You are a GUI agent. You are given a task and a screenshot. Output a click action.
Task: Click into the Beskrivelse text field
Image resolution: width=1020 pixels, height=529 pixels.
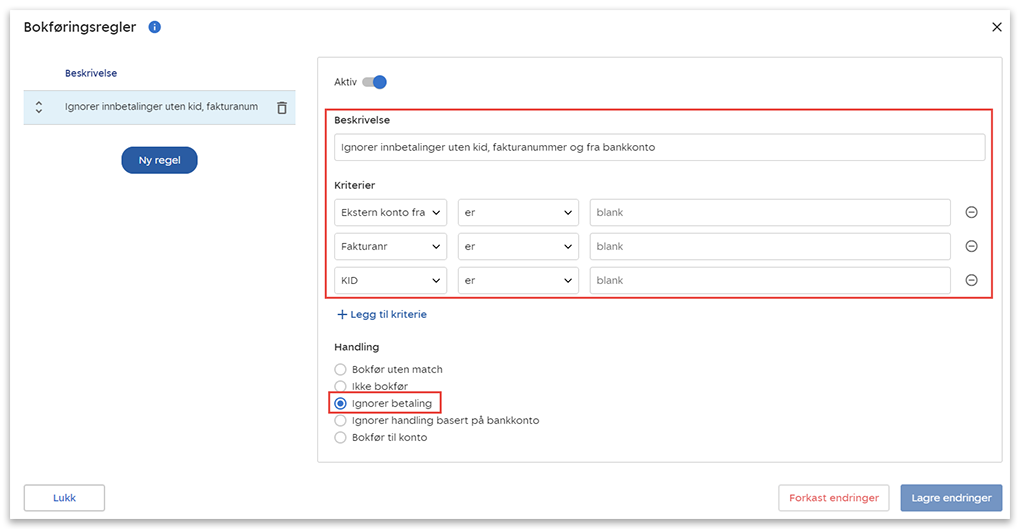pyautogui.click(x=659, y=147)
